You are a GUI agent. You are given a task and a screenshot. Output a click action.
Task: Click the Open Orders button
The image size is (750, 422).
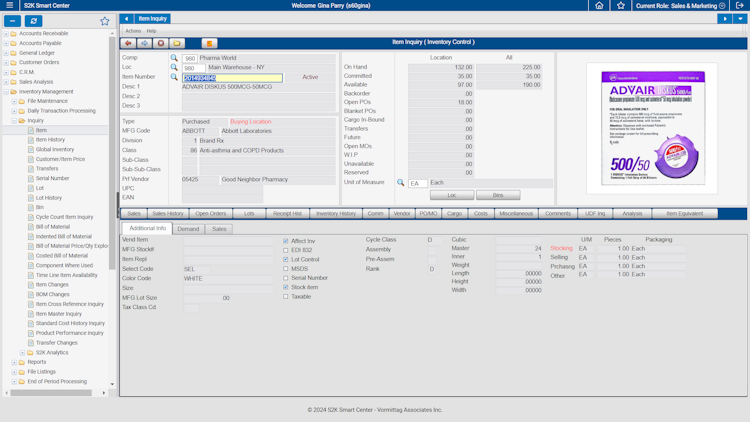[210, 213]
